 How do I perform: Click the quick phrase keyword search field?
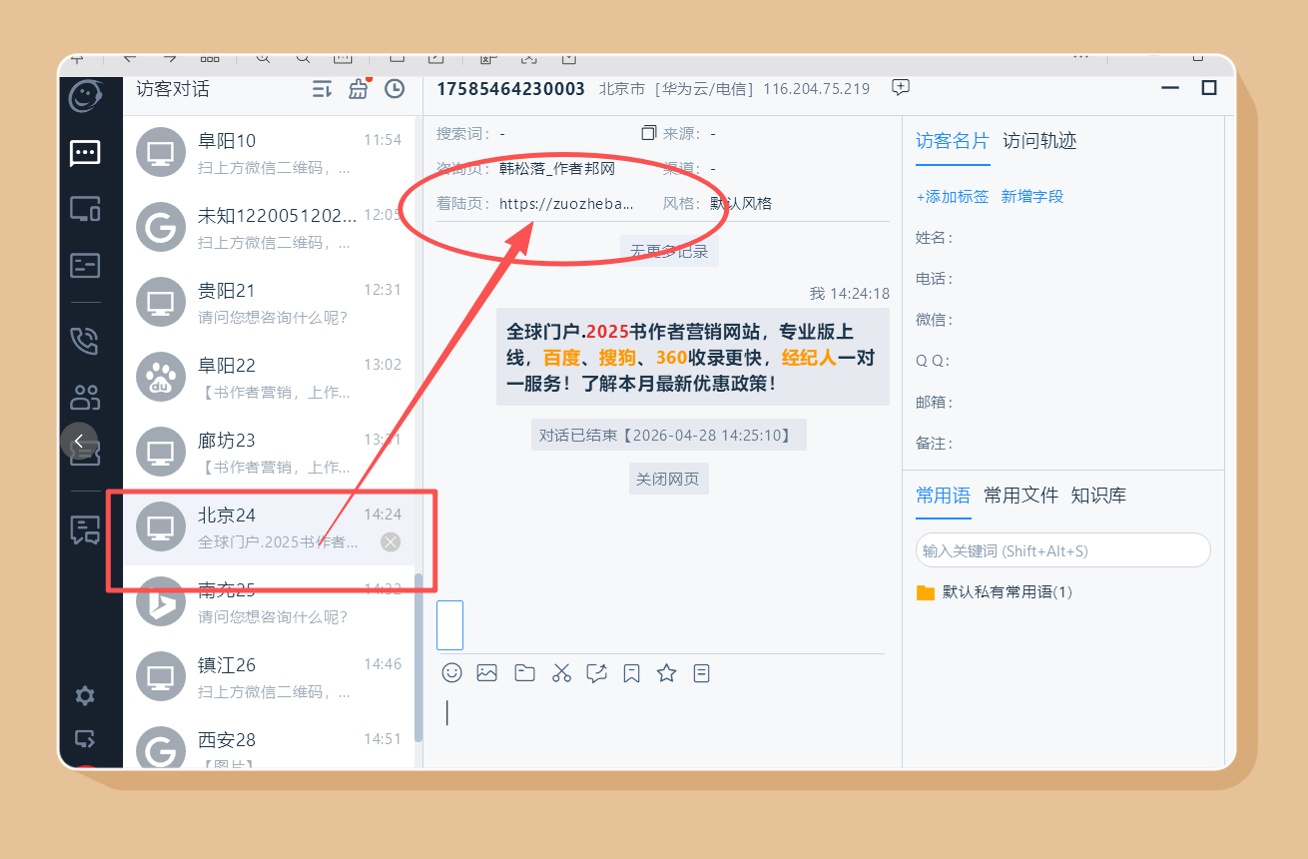(x=1062, y=551)
